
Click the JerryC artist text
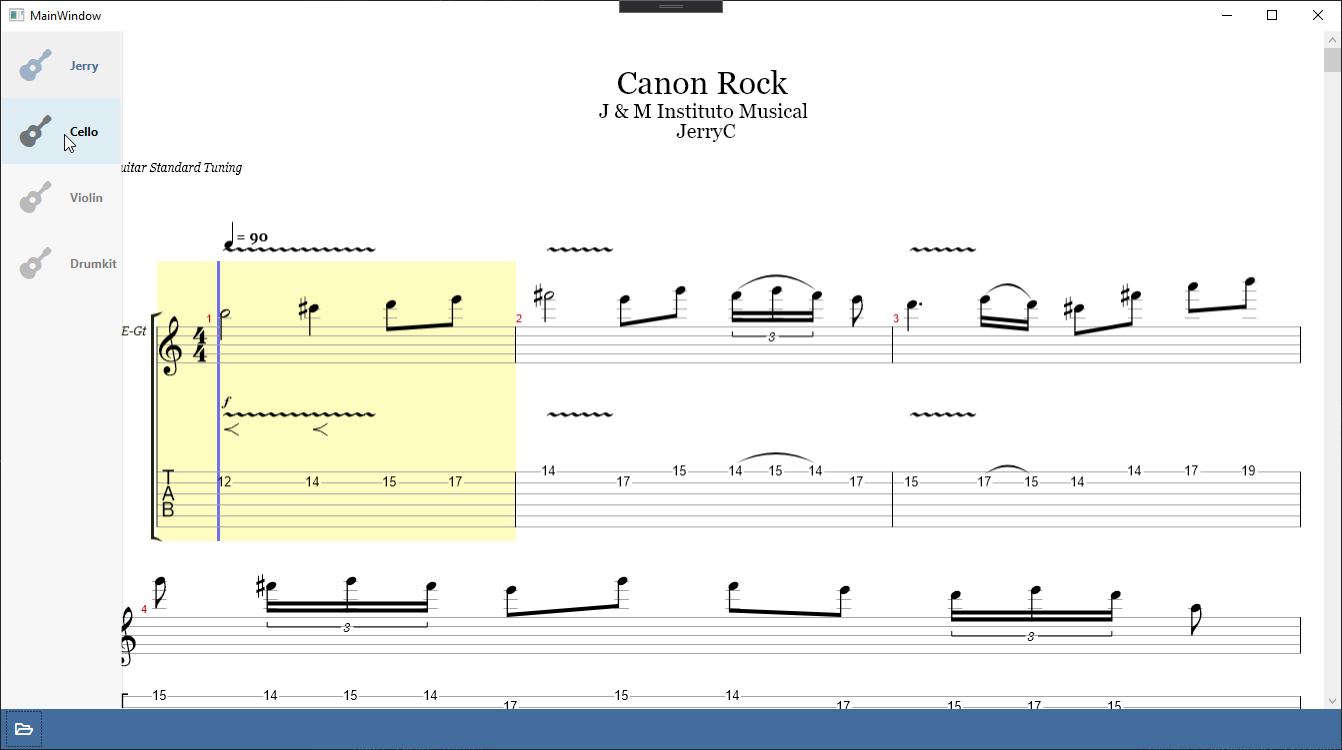[706, 131]
